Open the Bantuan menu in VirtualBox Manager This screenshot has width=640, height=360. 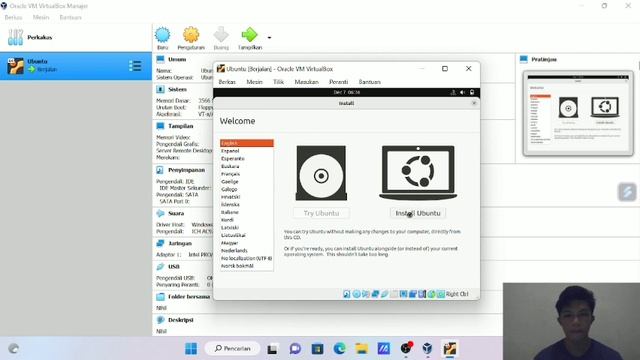click(71, 17)
